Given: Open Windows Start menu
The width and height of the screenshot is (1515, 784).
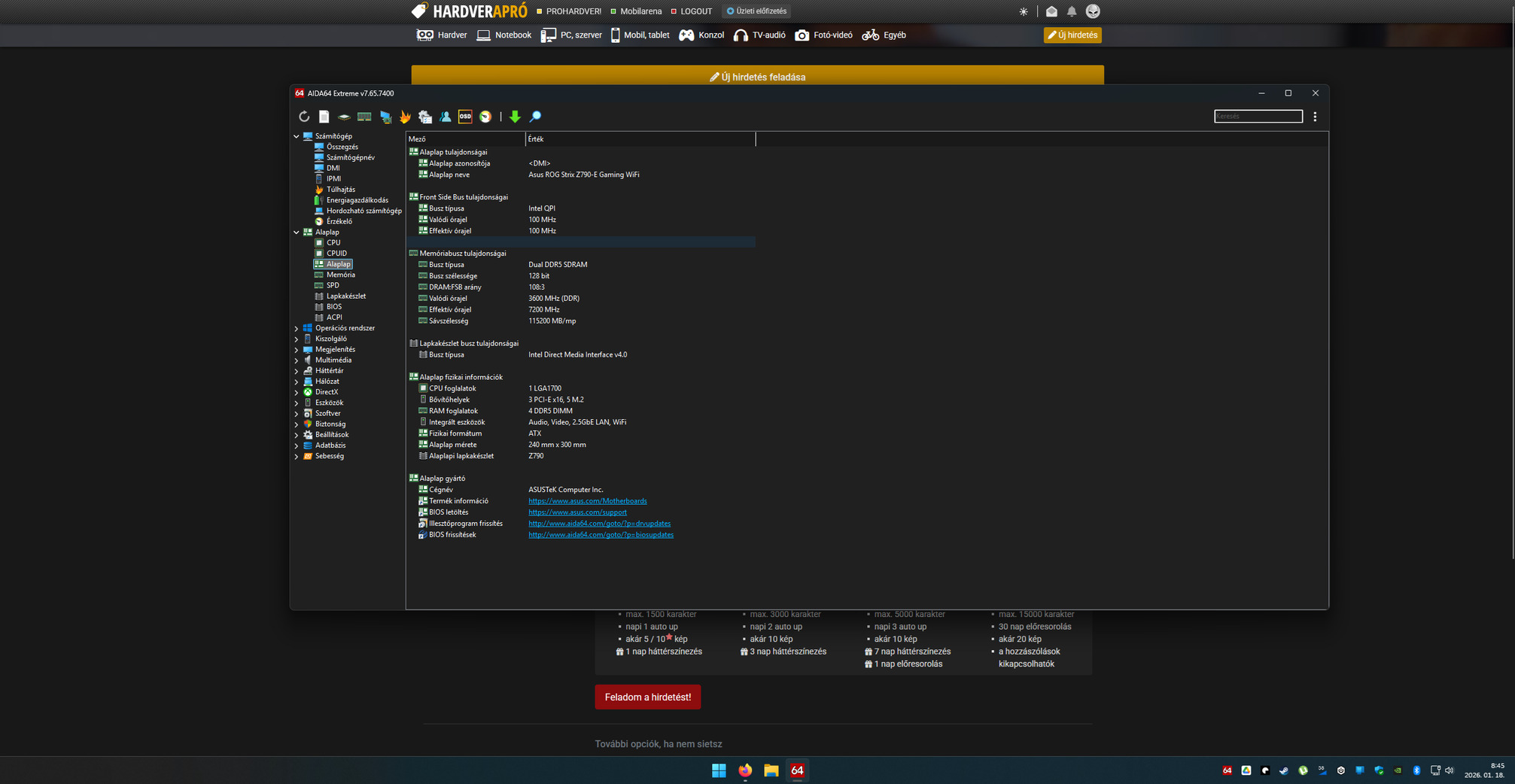Looking at the screenshot, I should tap(719, 770).
